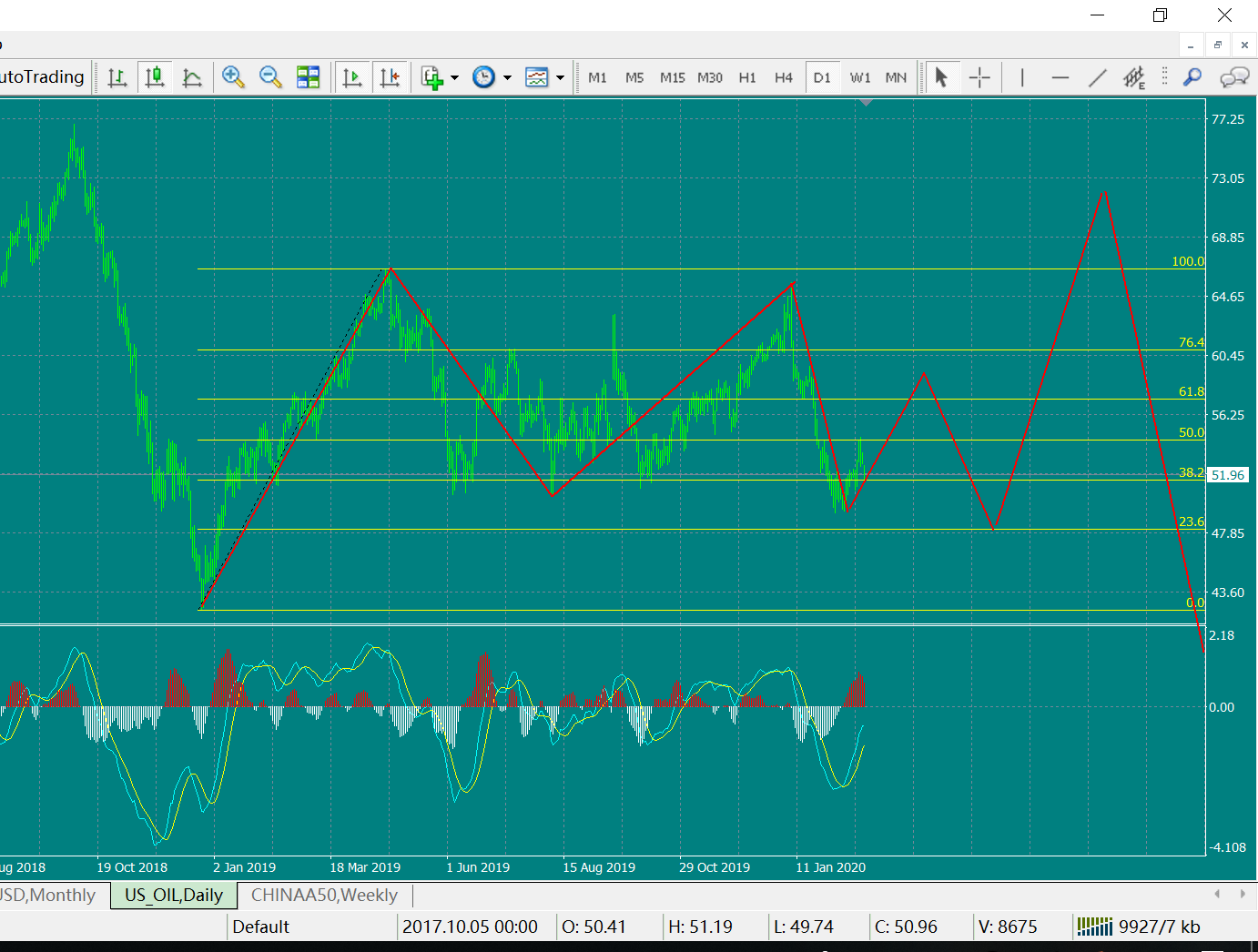Select the trendline drawing tool
The image size is (1258, 952).
[1098, 77]
